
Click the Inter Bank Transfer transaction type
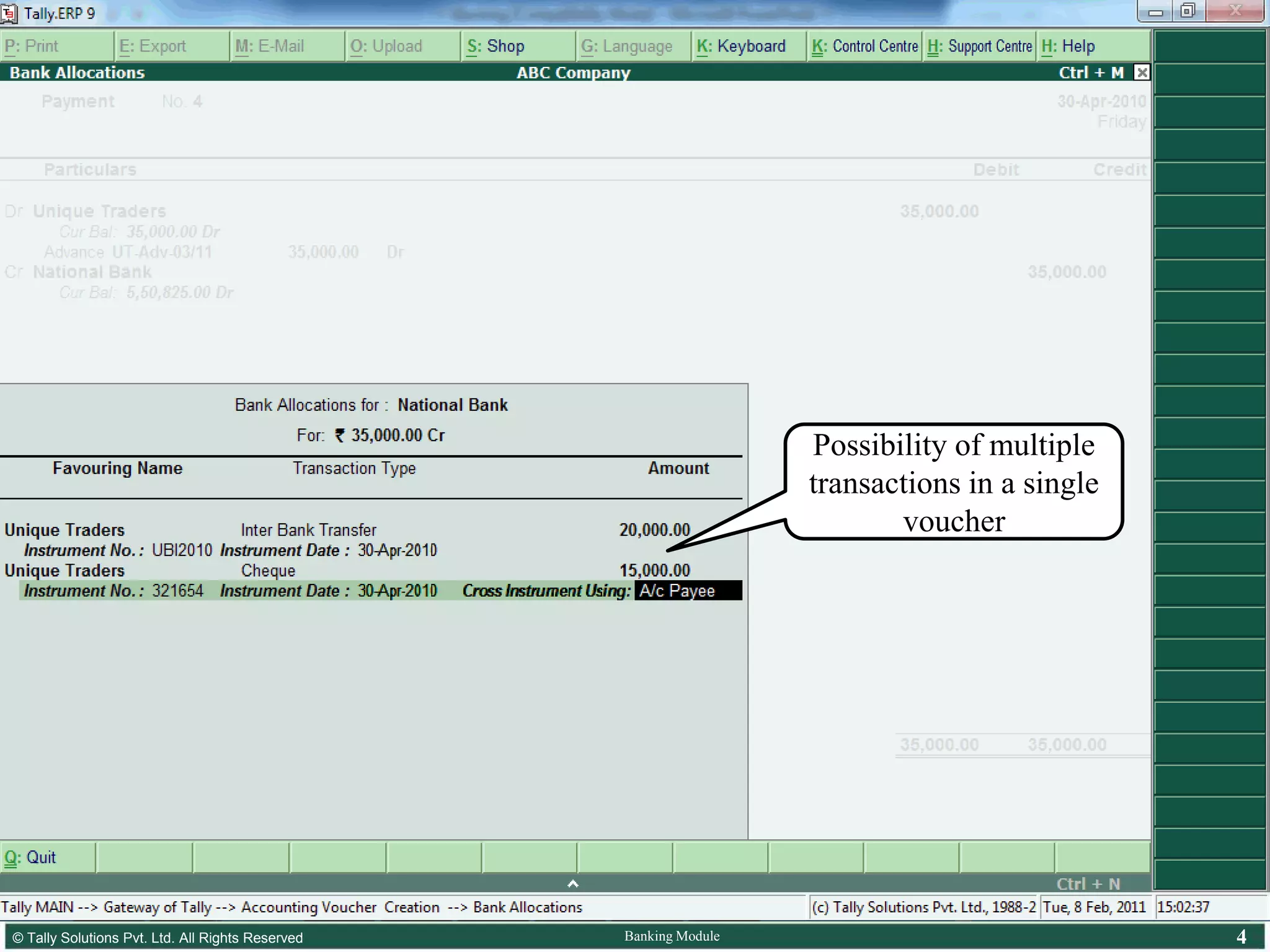(308, 530)
